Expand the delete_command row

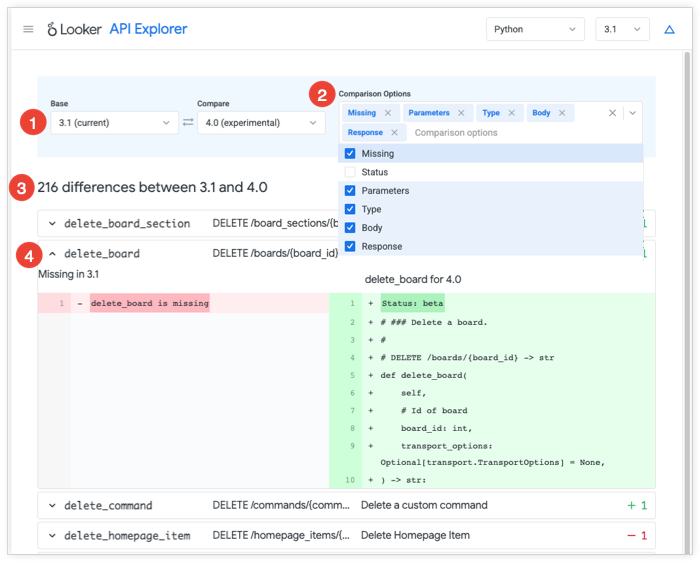point(53,506)
